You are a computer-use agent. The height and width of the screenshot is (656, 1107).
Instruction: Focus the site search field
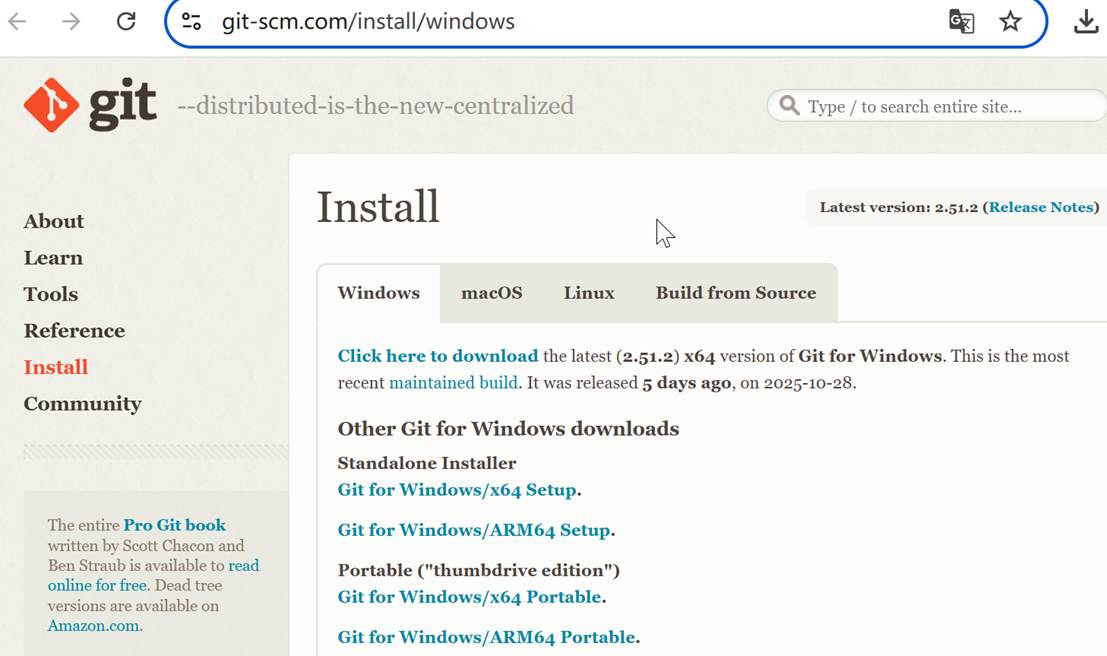click(x=937, y=106)
